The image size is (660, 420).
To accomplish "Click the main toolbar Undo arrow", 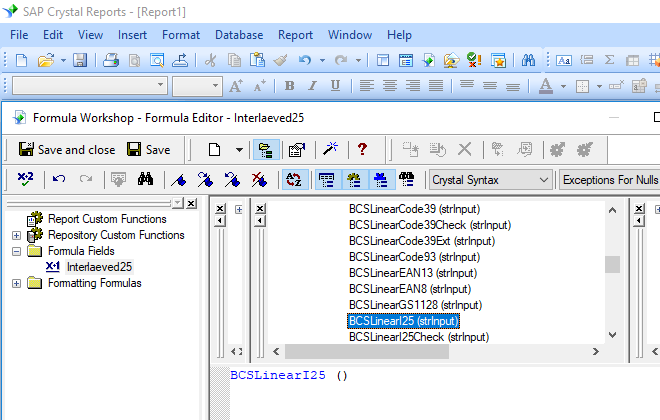I will pos(305,61).
